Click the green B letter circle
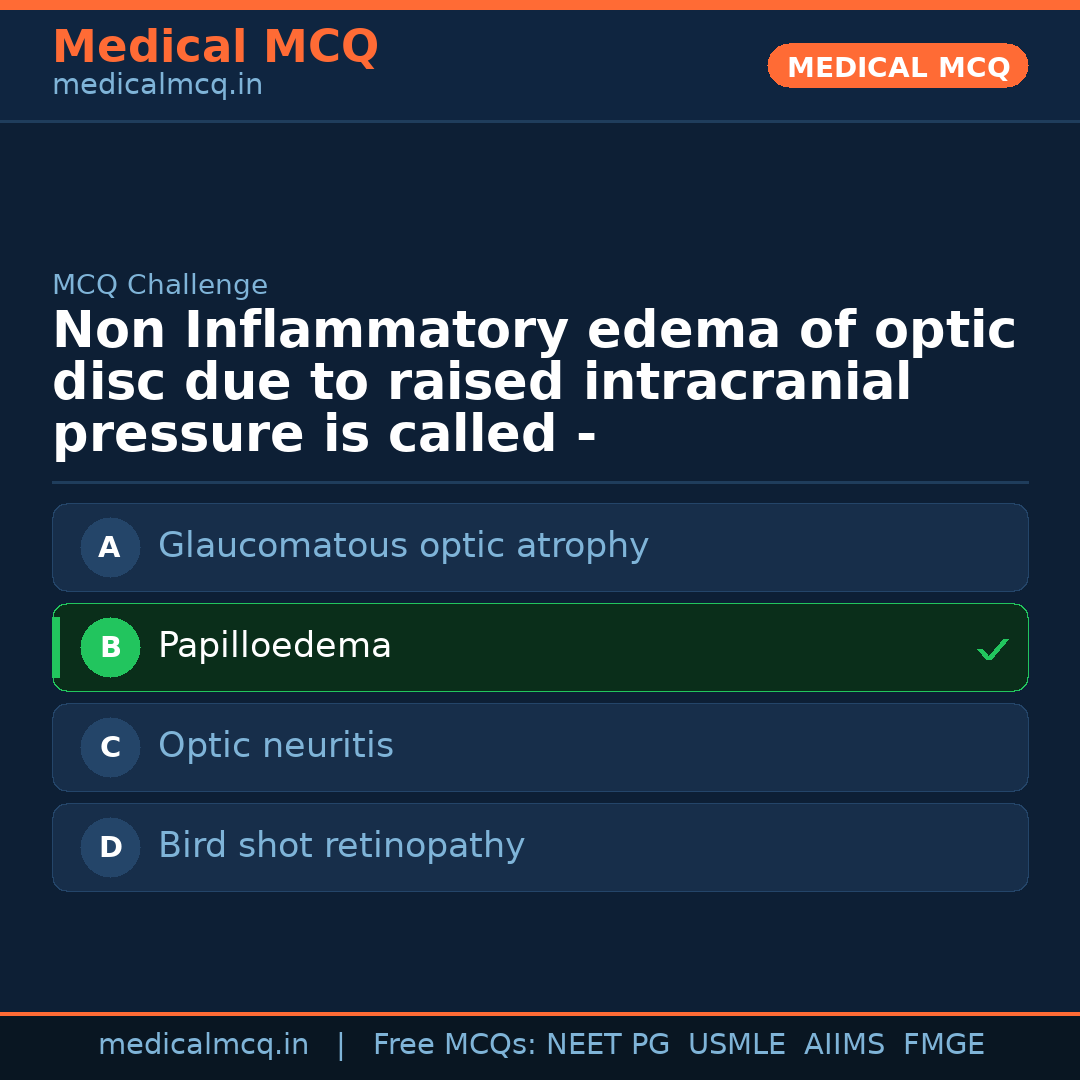The height and width of the screenshot is (1080, 1080). coord(110,647)
